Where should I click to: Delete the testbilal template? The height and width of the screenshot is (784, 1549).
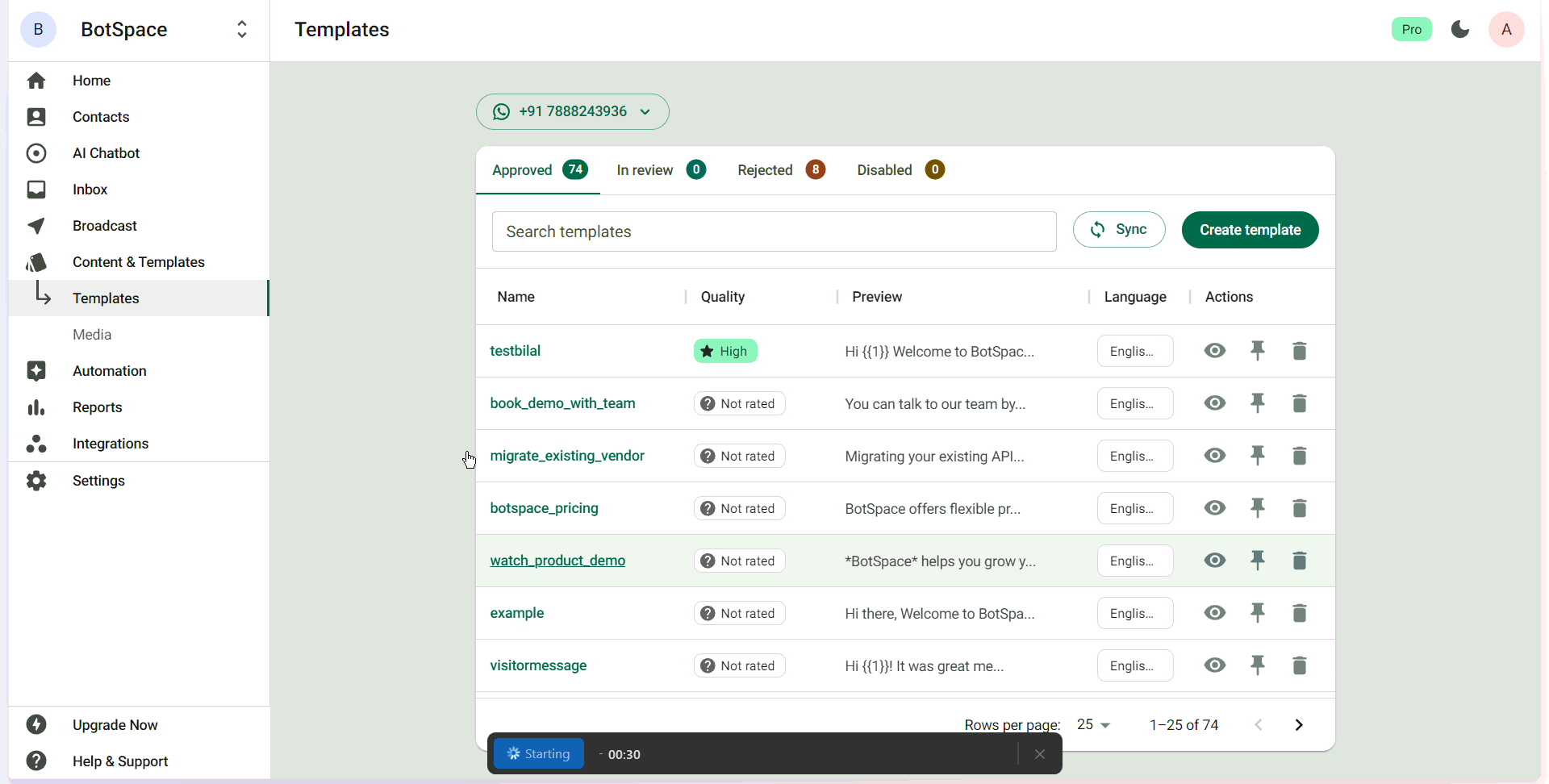pyautogui.click(x=1300, y=351)
